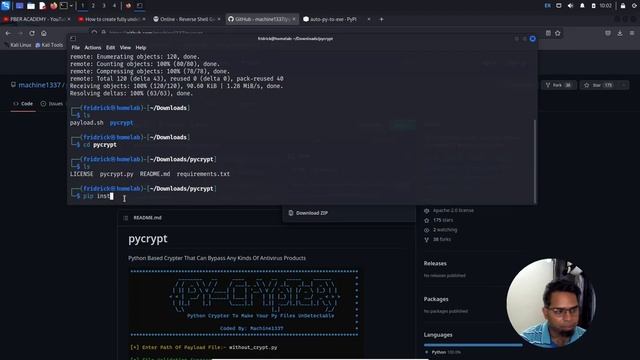Open the terminal Help menu
640x360 pixels.
pyautogui.click(x=141, y=48)
